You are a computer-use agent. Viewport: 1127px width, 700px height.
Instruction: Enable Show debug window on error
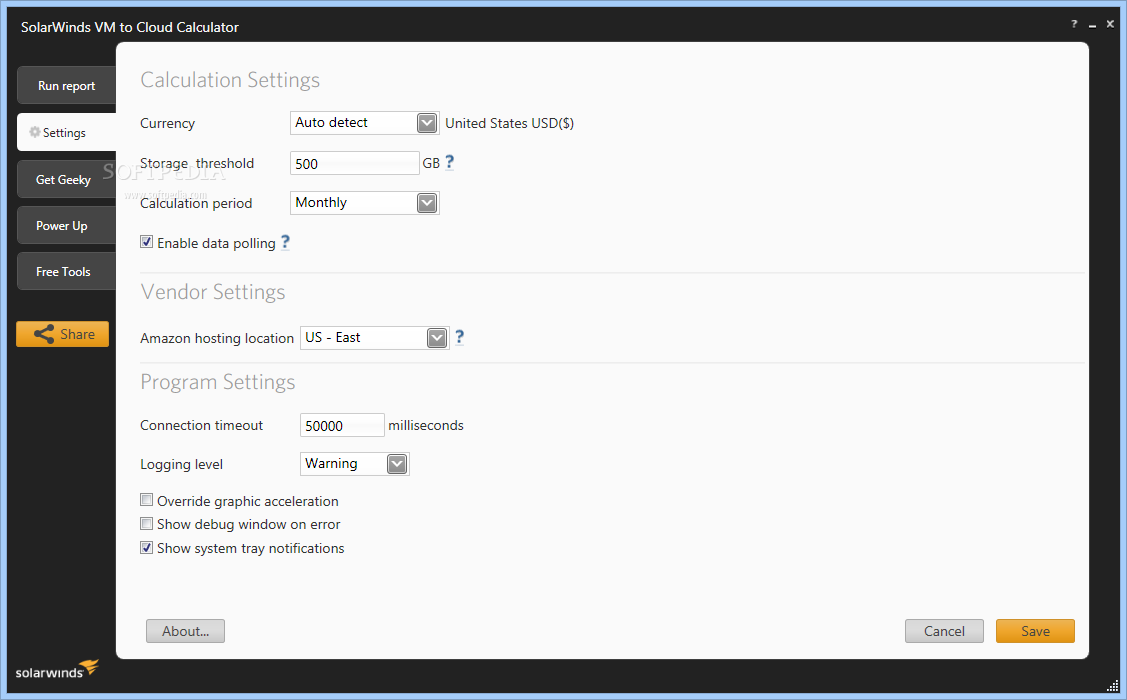tap(147, 524)
